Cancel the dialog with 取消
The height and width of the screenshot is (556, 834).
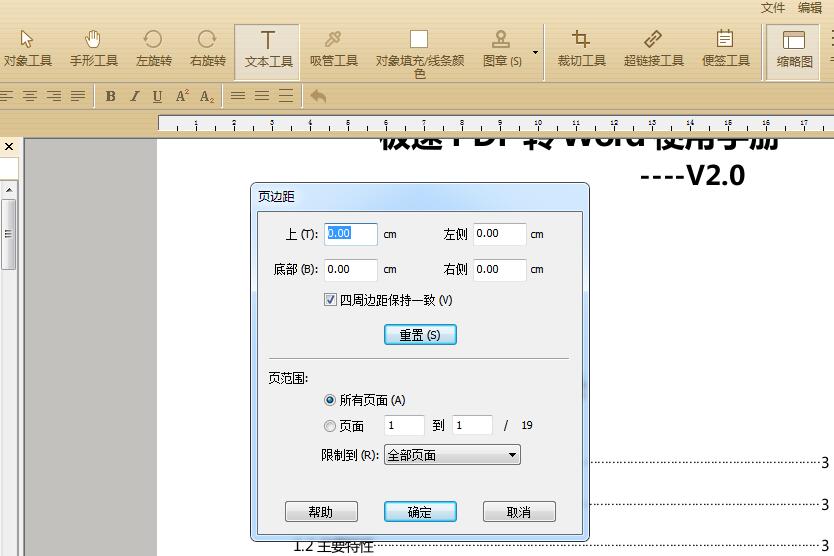[x=519, y=512]
